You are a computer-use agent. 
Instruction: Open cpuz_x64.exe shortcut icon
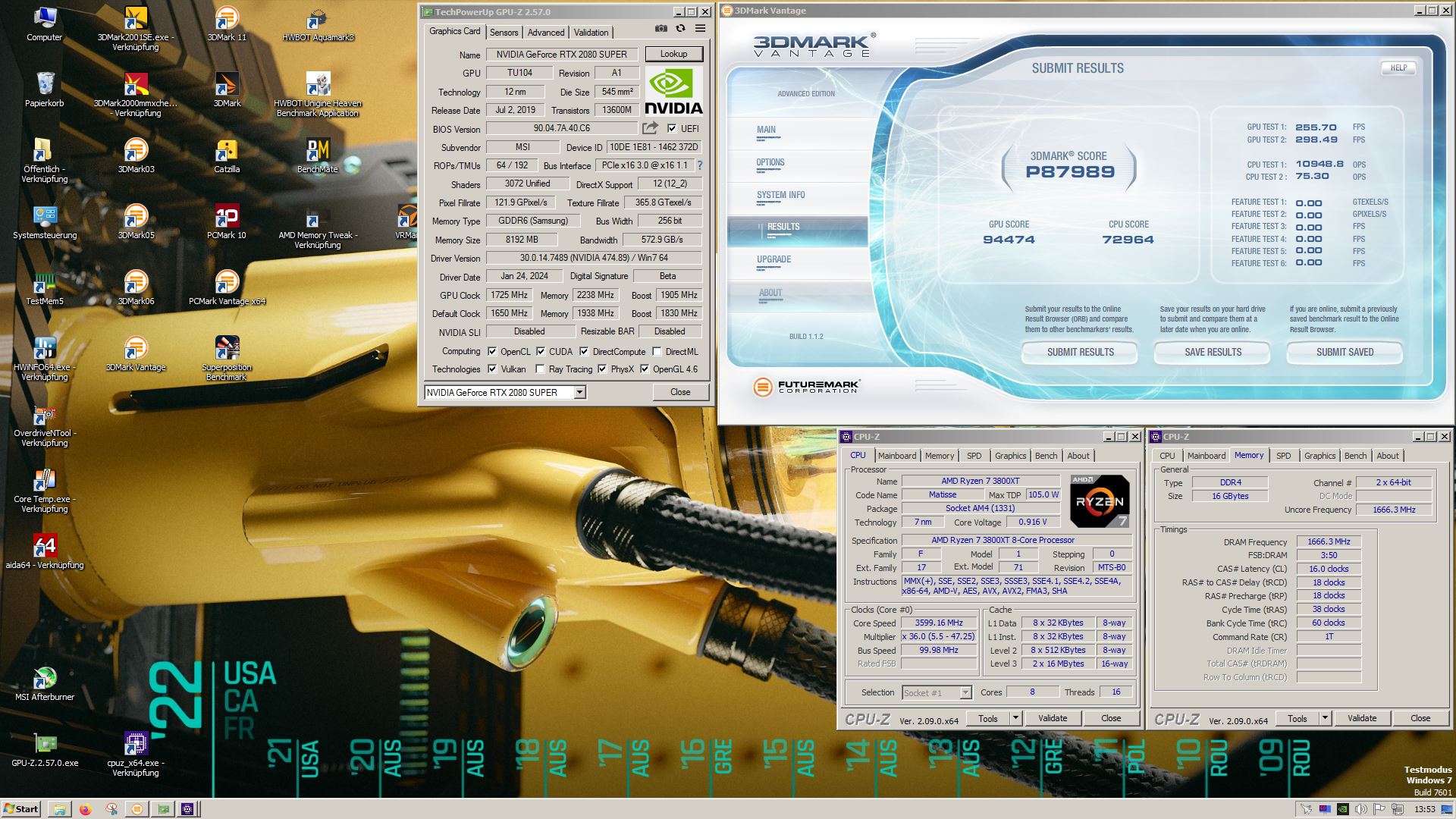pyautogui.click(x=136, y=754)
